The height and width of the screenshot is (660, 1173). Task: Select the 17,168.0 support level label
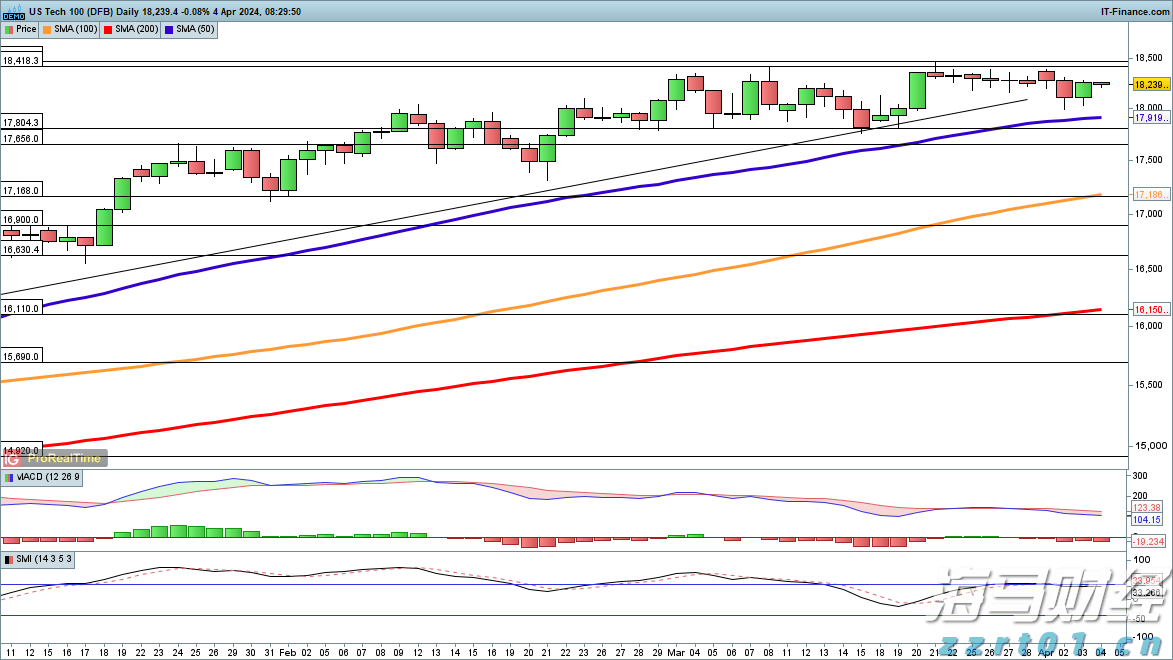[x=22, y=190]
